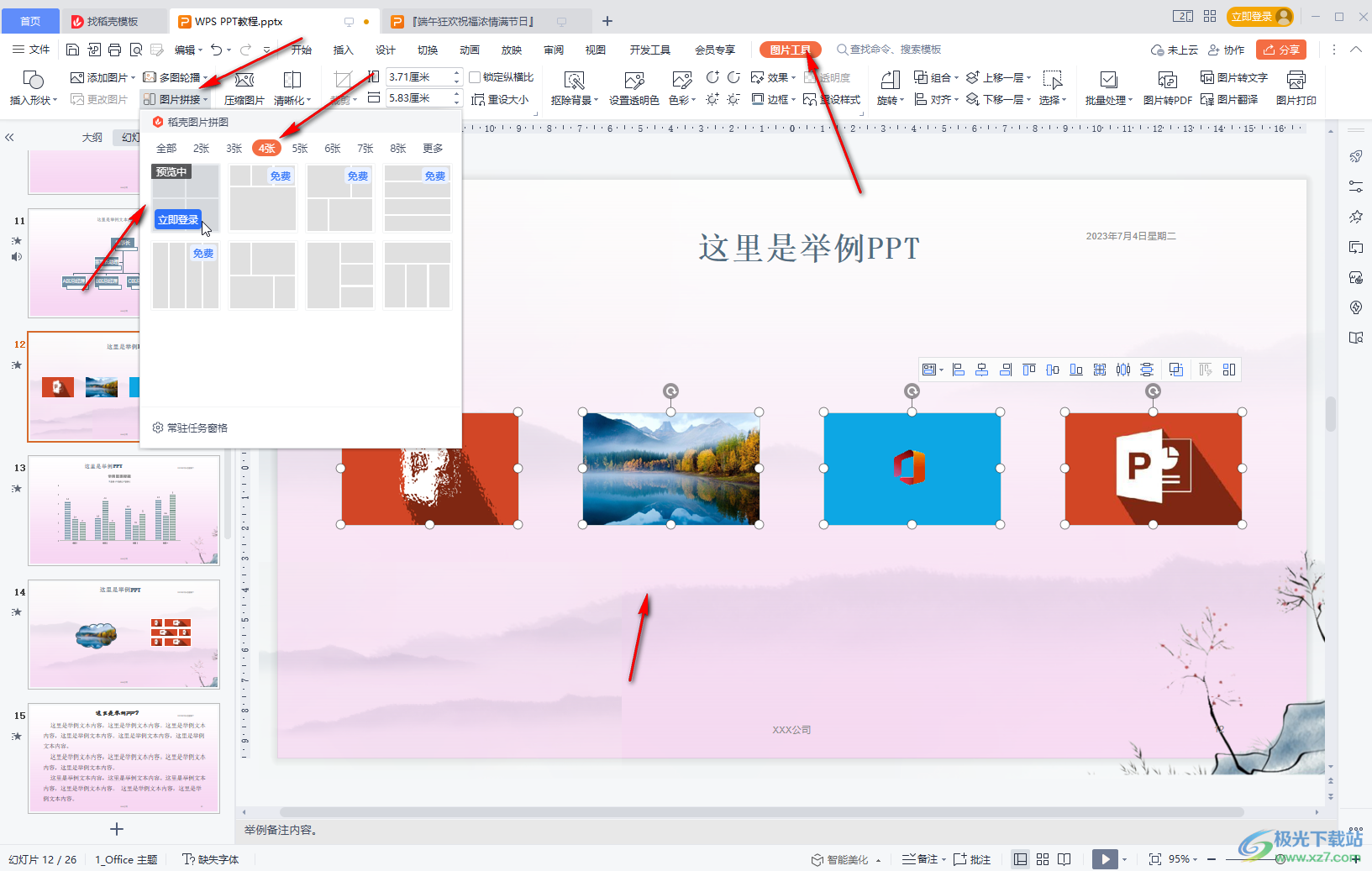Click the Missing Fonts status item
Viewport: 1372px width, 871px height.
click(211, 859)
